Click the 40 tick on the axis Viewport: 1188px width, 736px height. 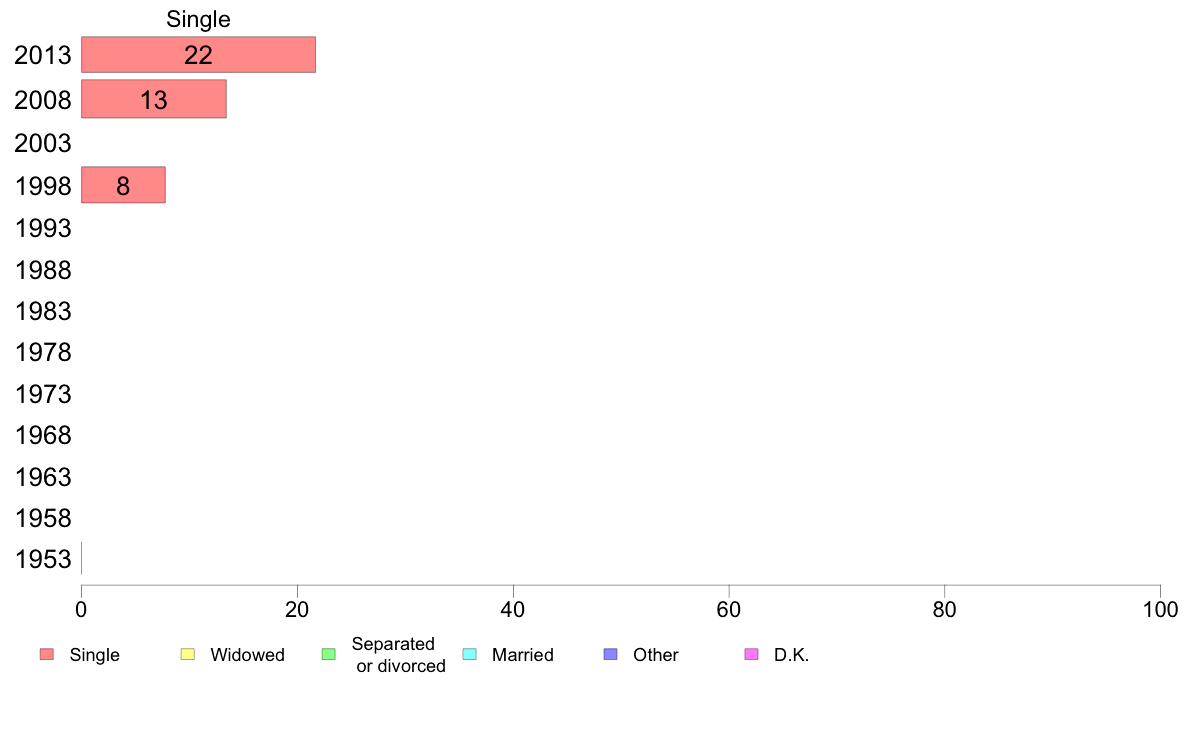(513, 609)
